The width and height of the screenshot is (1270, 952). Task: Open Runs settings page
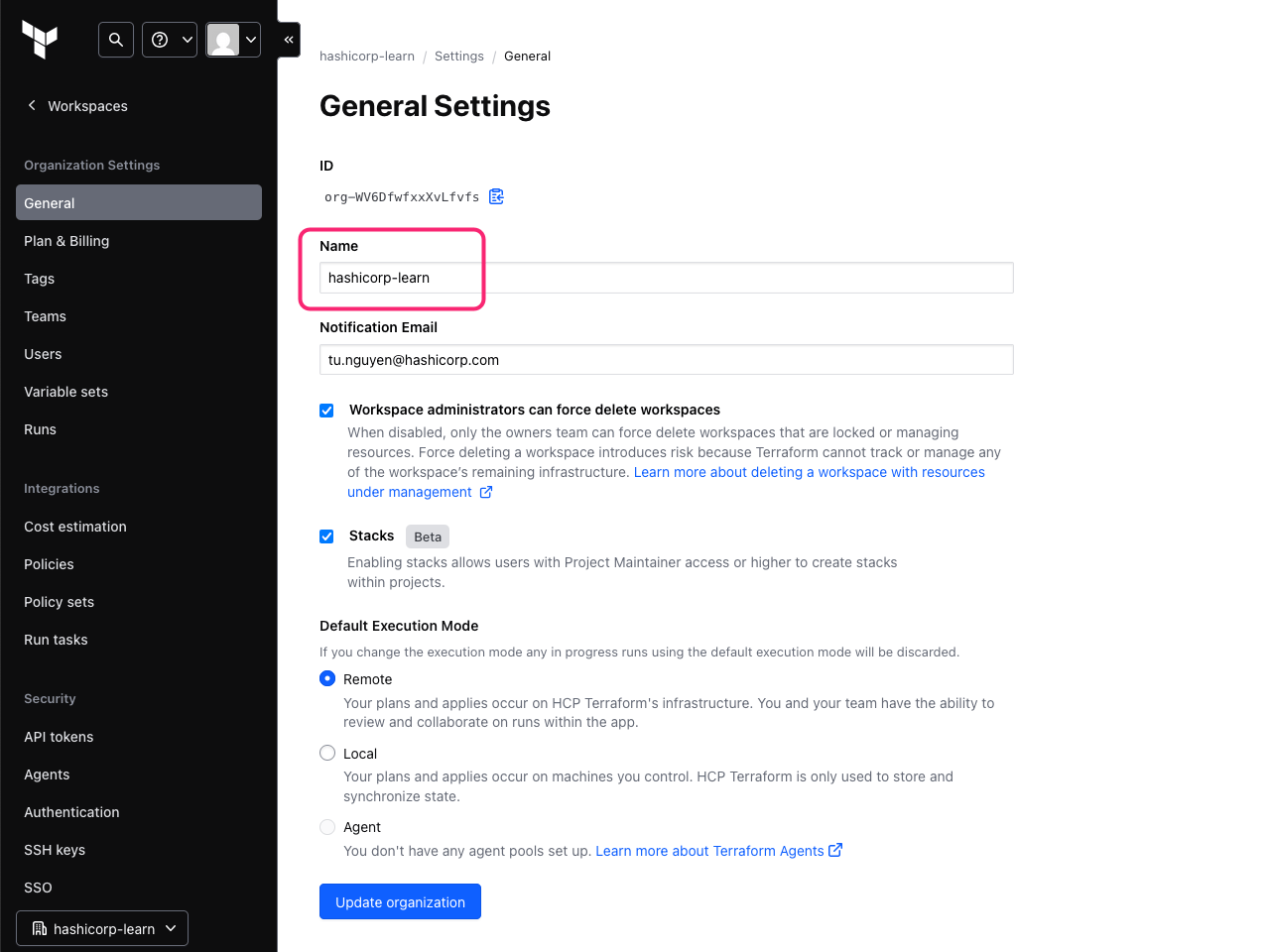(x=139, y=429)
